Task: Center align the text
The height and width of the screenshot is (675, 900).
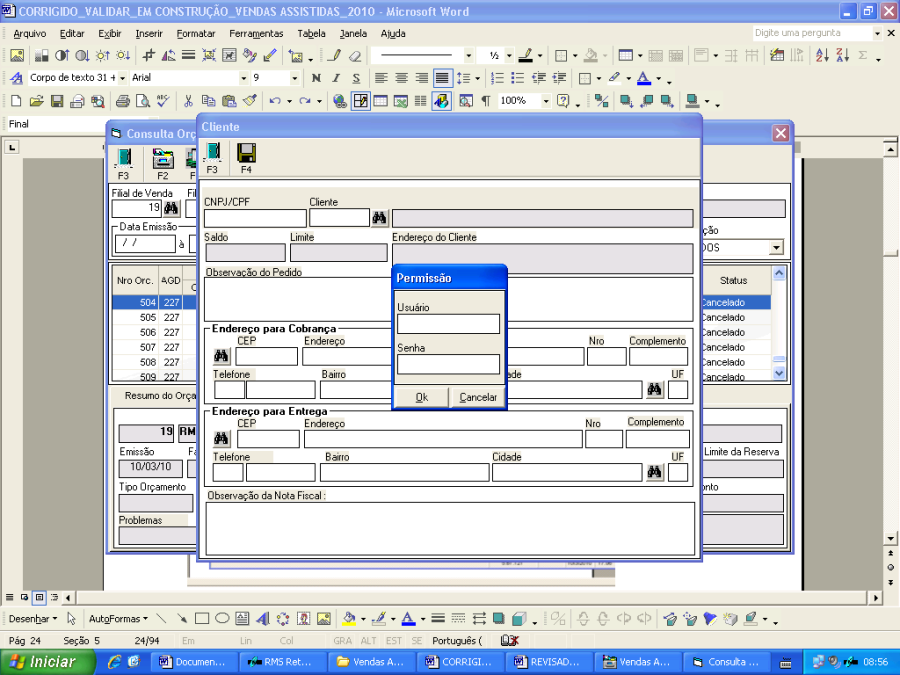Action: coord(401,77)
